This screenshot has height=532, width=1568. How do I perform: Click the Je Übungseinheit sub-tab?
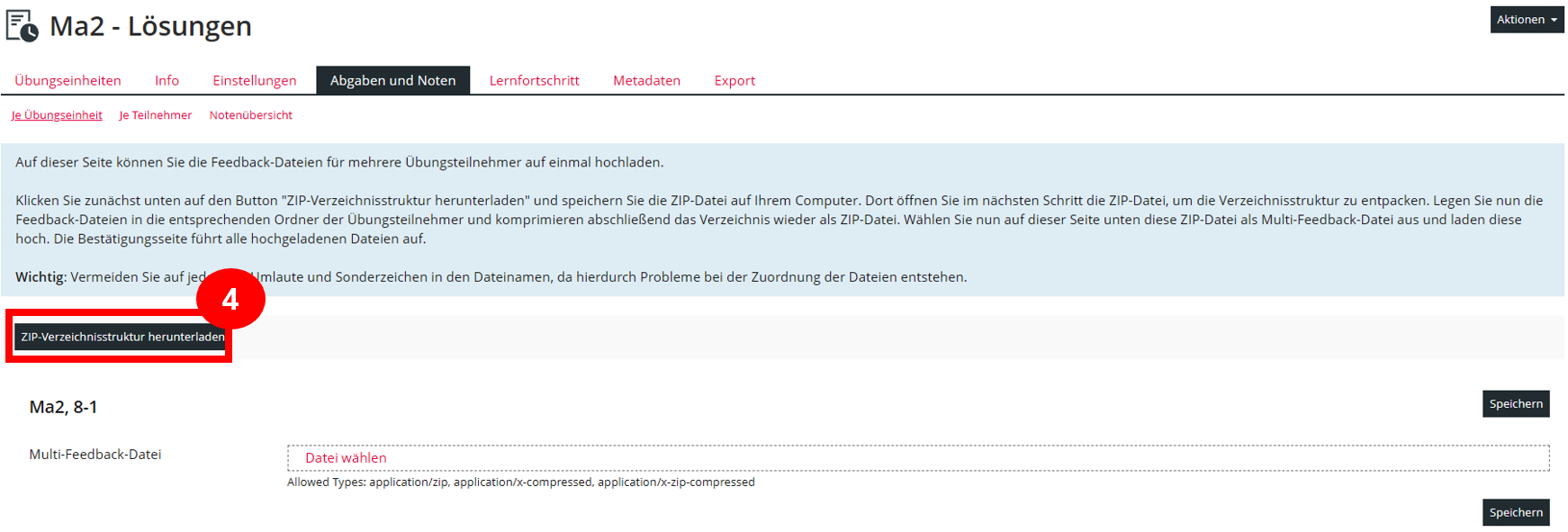[x=57, y=115]
